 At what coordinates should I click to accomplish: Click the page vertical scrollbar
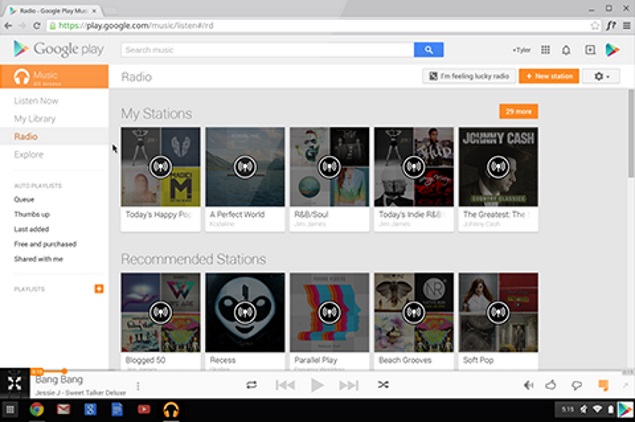tap(631, 134)
